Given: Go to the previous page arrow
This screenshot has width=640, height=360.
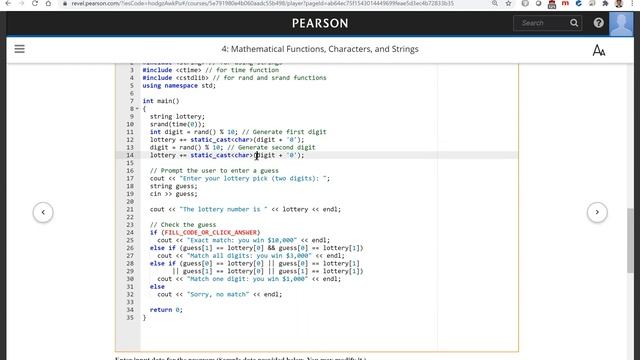Looking at the screenshot, I should click(43, 212).
